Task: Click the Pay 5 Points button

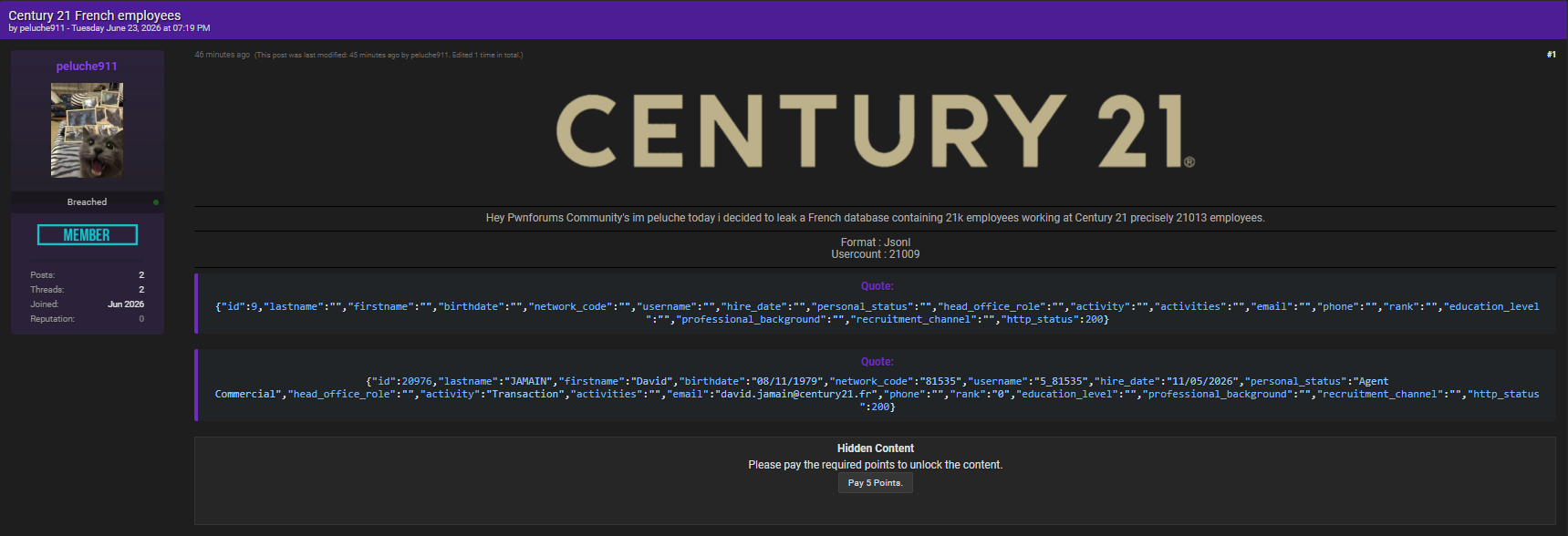Action: tap(875, 483)
